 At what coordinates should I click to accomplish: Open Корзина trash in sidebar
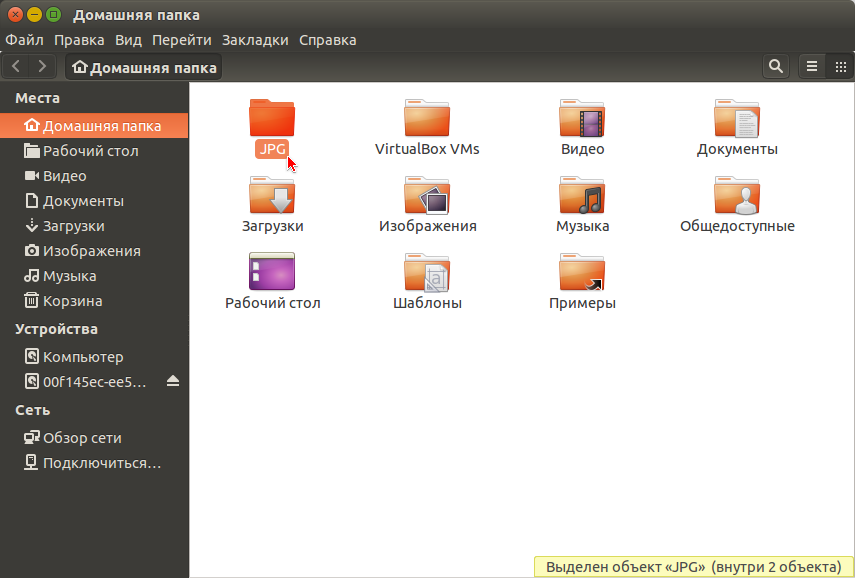point(94,301)
